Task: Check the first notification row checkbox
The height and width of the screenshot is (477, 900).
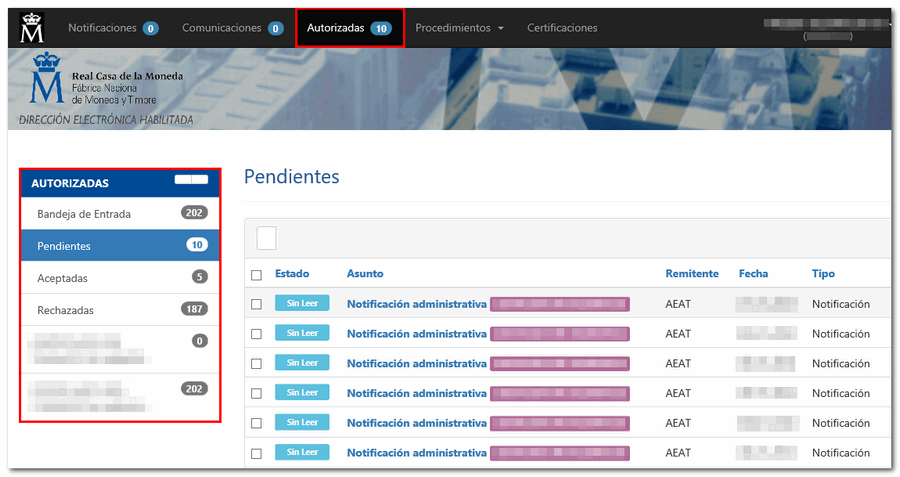Action: point(257,304)
